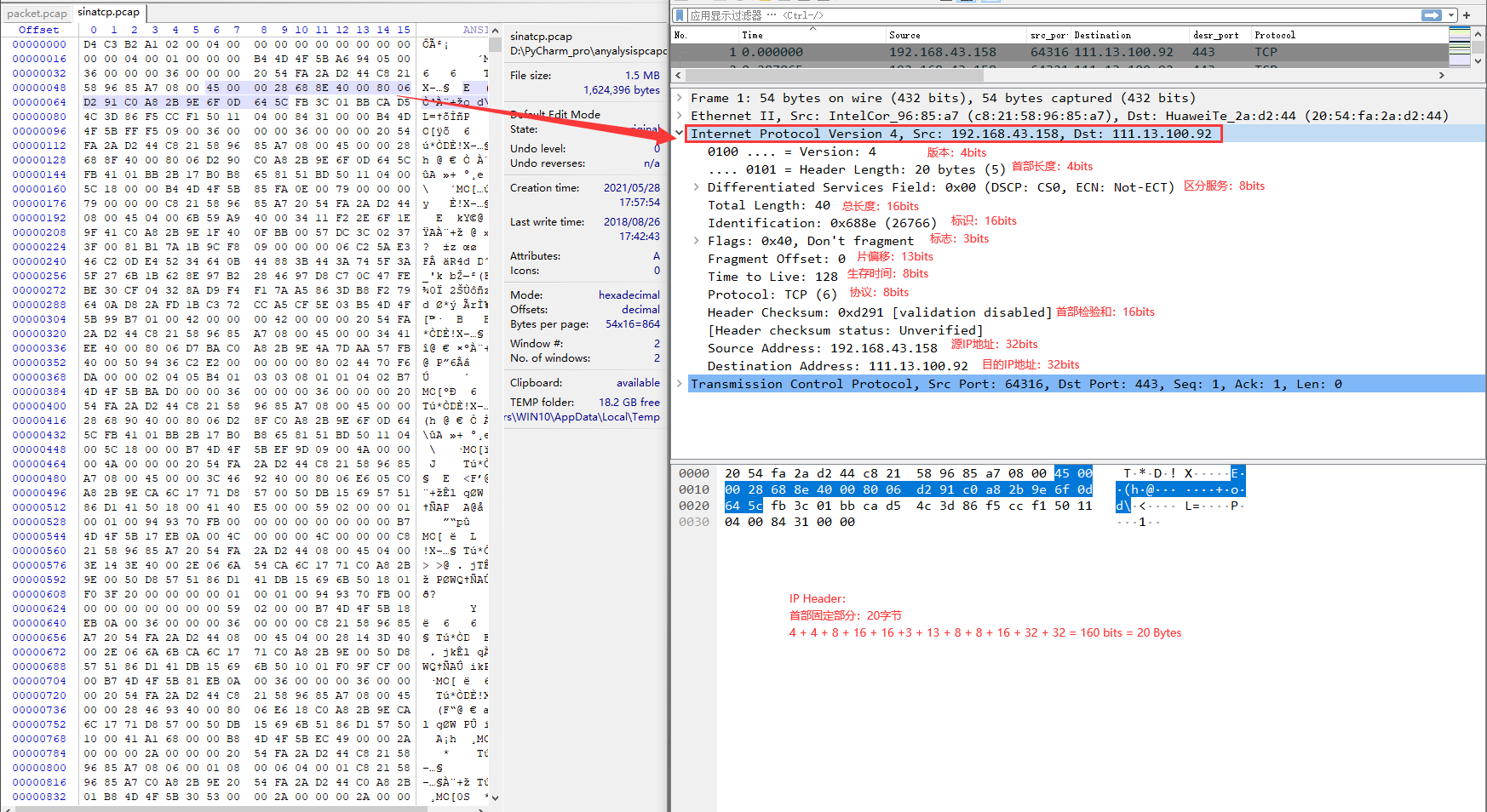1487x812 pixels.
Task: Select 'Total Length: 40' row
Action: 768,205
